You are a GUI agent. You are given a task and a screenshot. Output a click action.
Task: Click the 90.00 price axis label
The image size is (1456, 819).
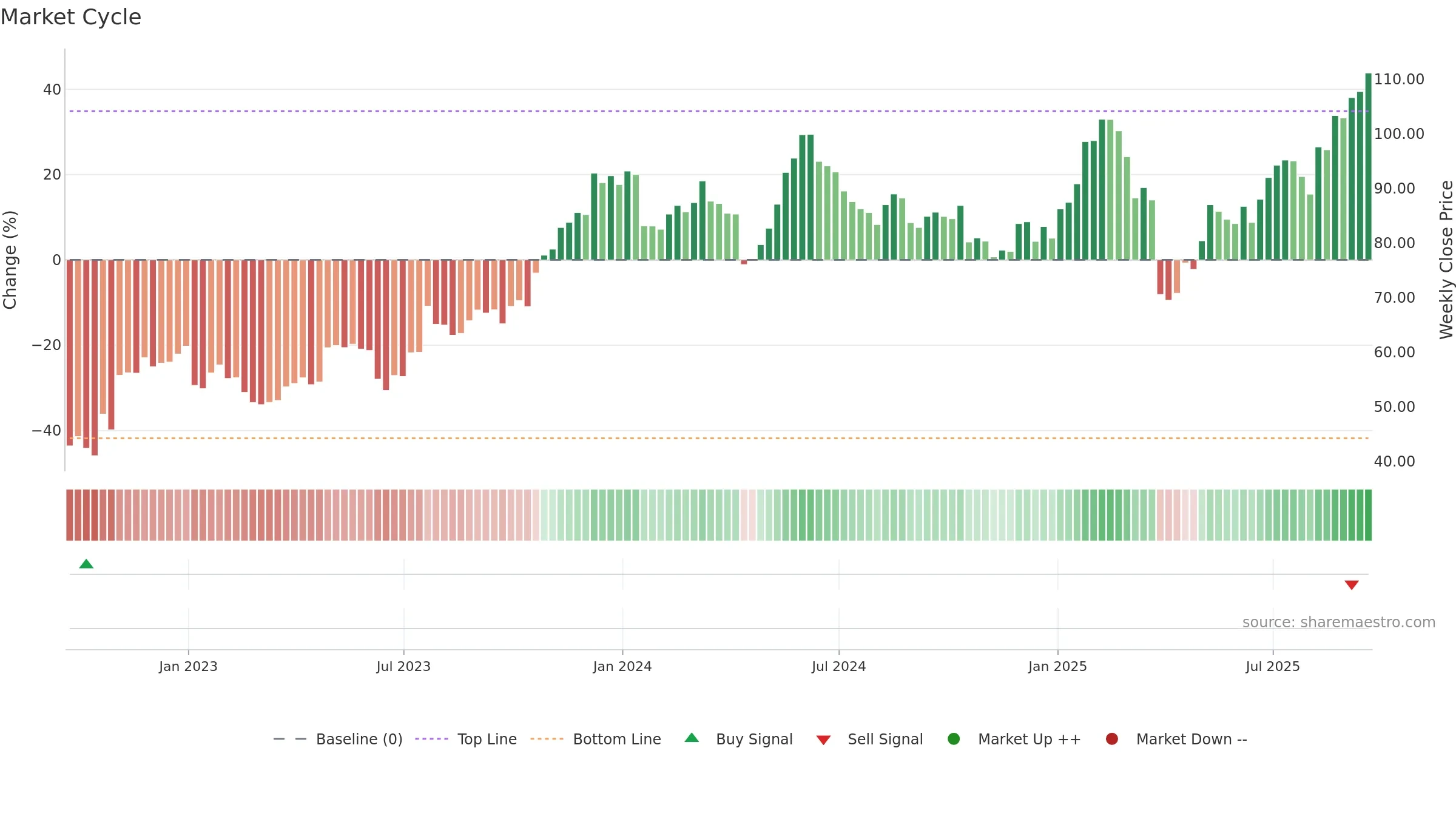1395,189
